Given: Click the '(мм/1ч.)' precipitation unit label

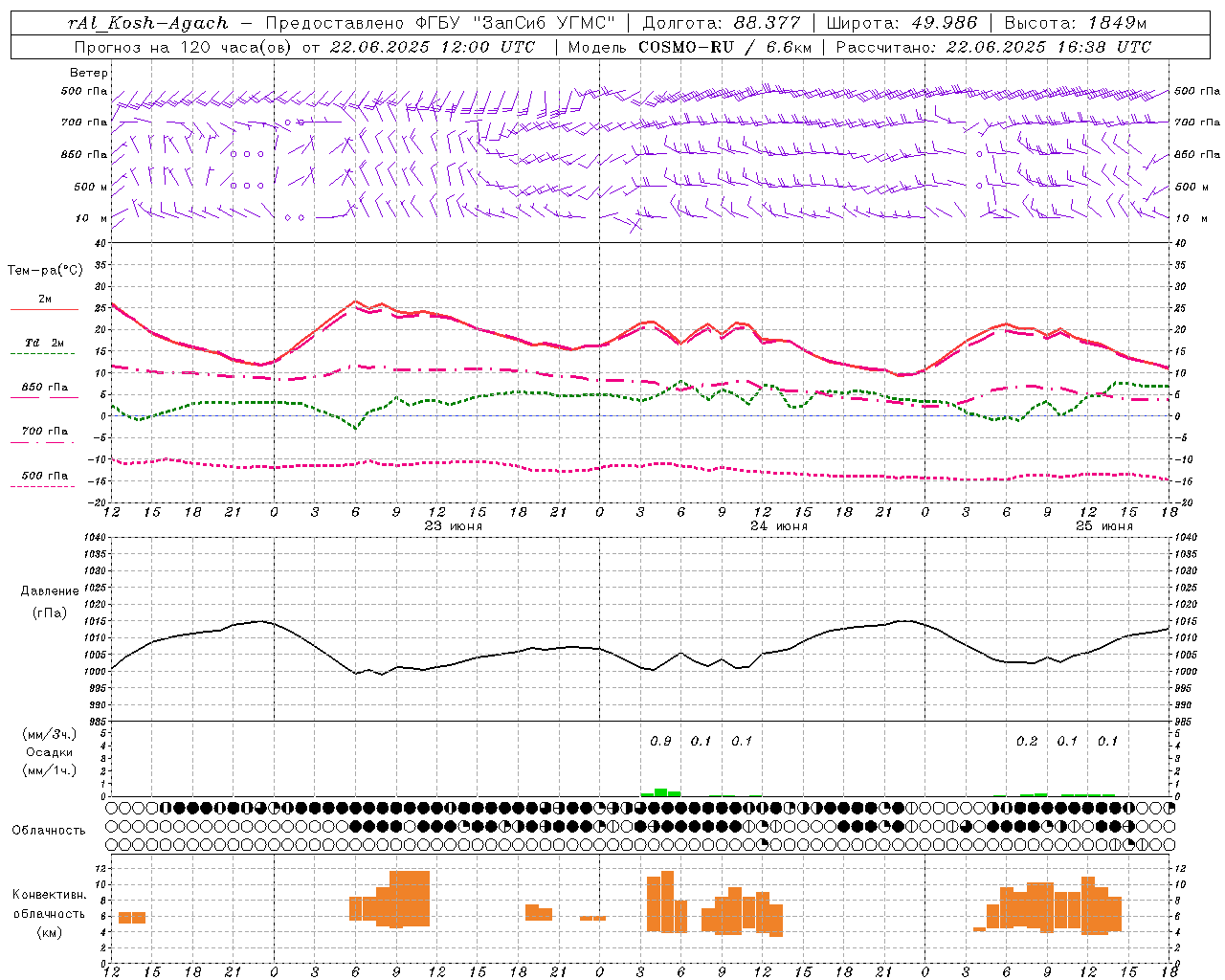Looking at the screenshot, I should point(50,770).
